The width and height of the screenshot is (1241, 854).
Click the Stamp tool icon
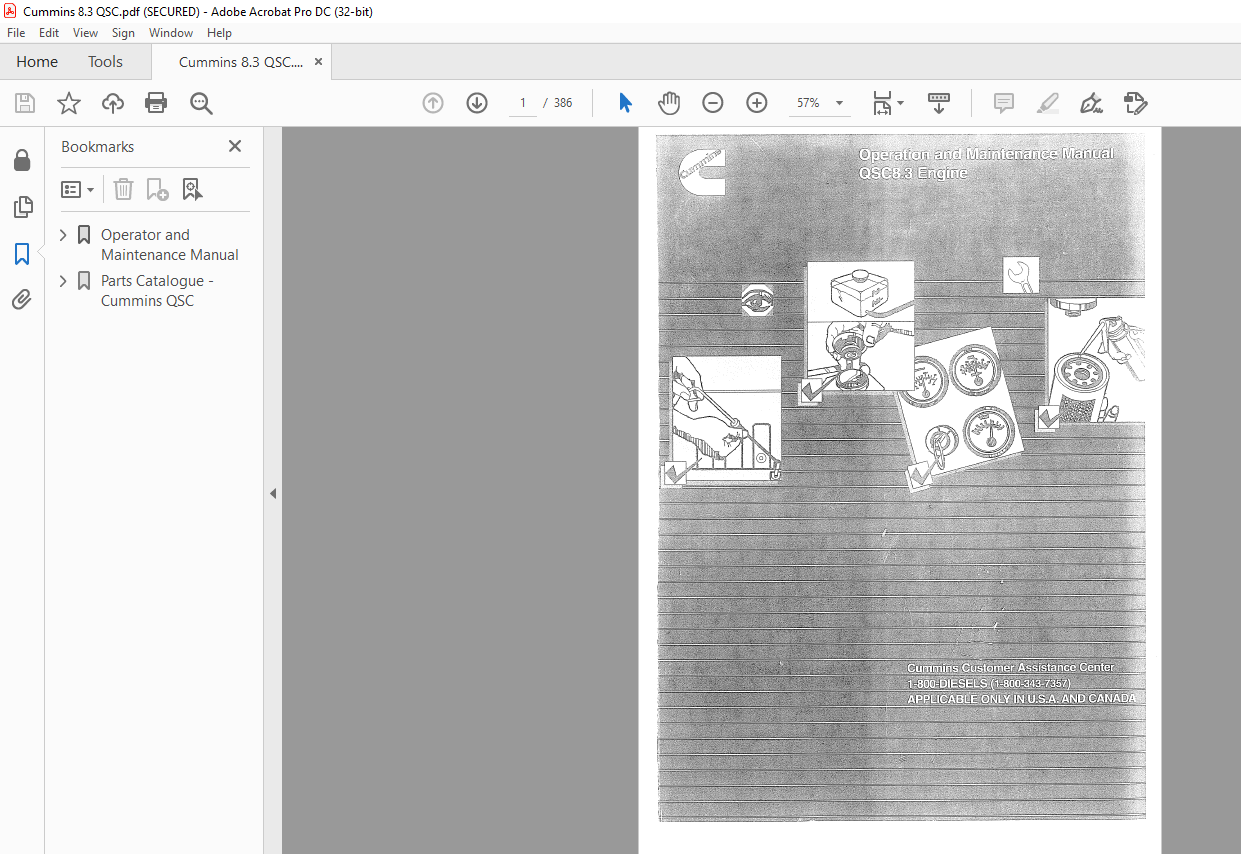pos(1135,103)
